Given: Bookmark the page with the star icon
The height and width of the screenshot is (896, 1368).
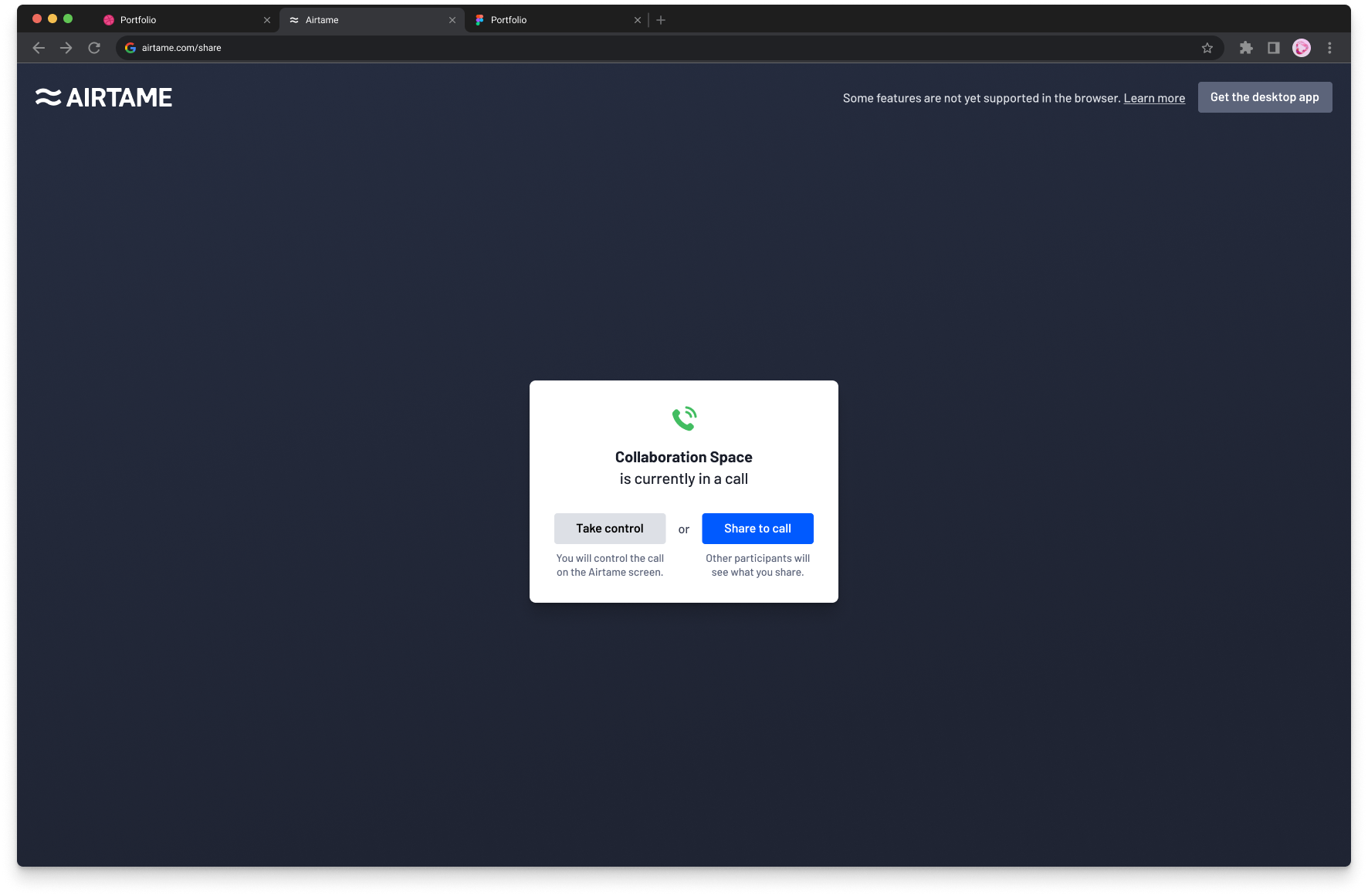Looking at the screenshot, I should [x=1207, y=48].
